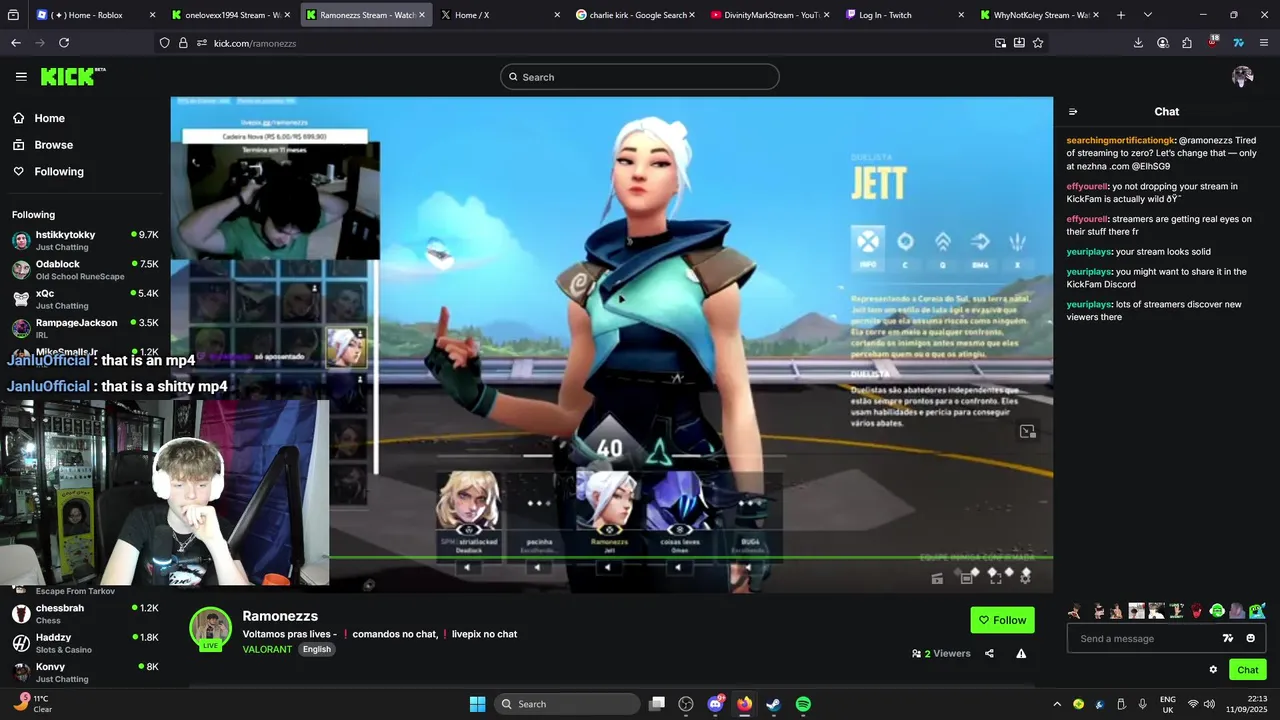Click the Kick logo

(x=73, y=77)
